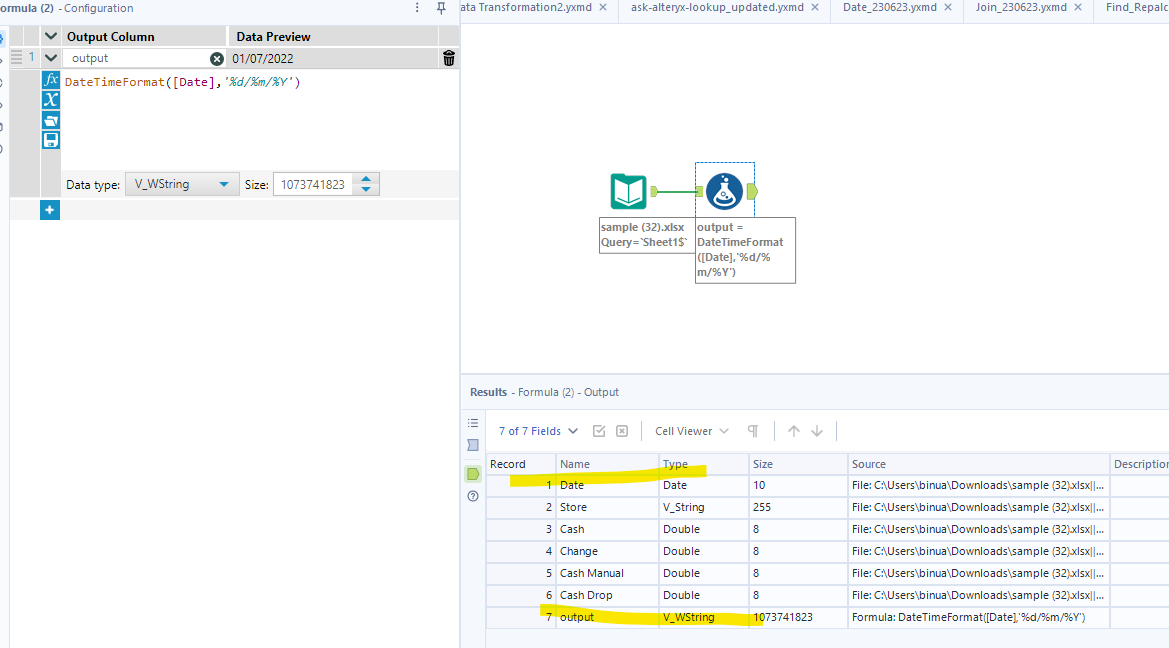This screenshot has width=1169, height=648.
Task: Click the data preview value 01/07/2022
Action: pyautogui.click(x=262, y=58)
